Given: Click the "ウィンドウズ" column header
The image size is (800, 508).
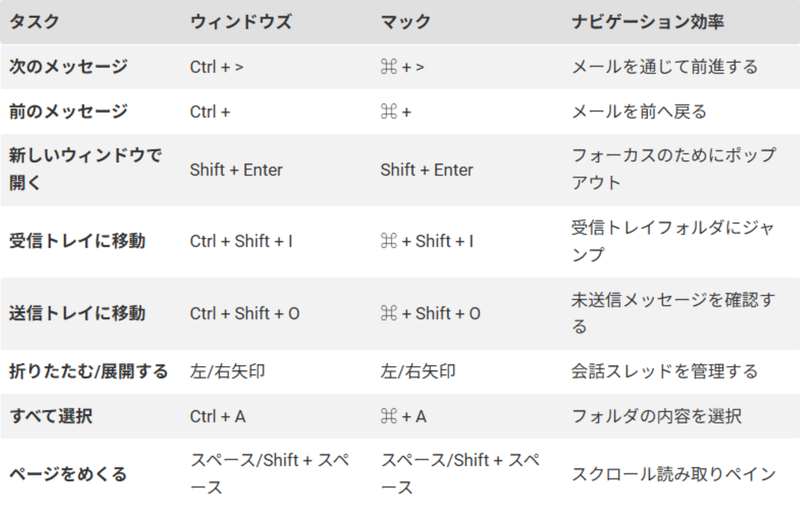Looking at the screenshot, I should (240, 22).
